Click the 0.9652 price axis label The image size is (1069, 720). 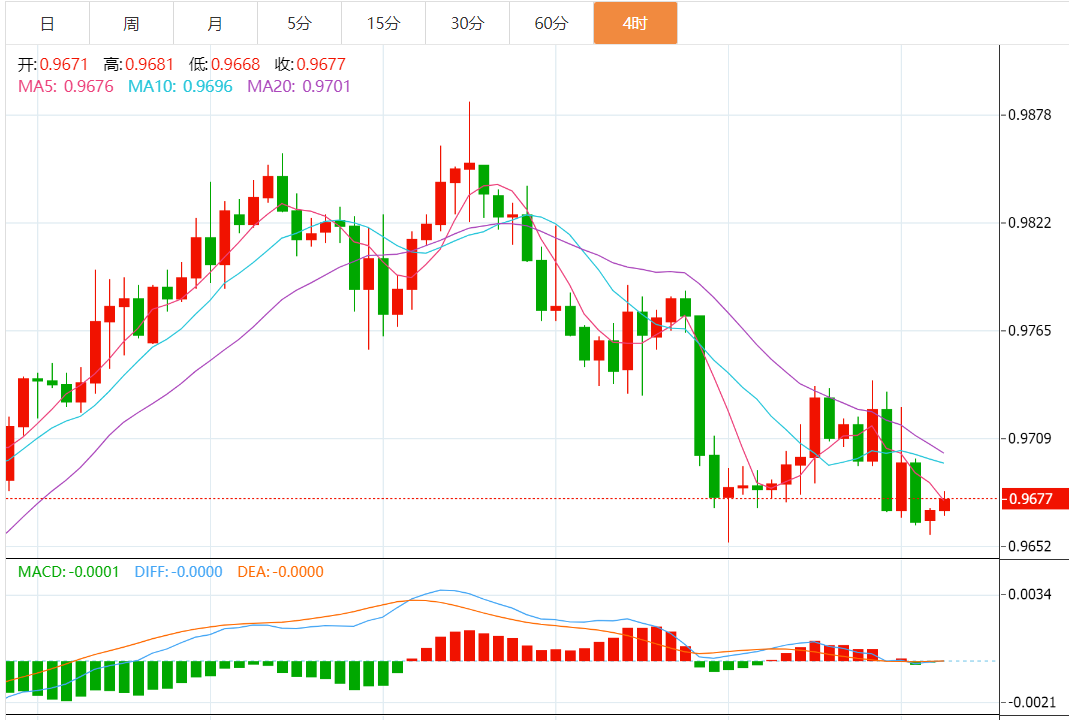click(x=1029, y=546)
